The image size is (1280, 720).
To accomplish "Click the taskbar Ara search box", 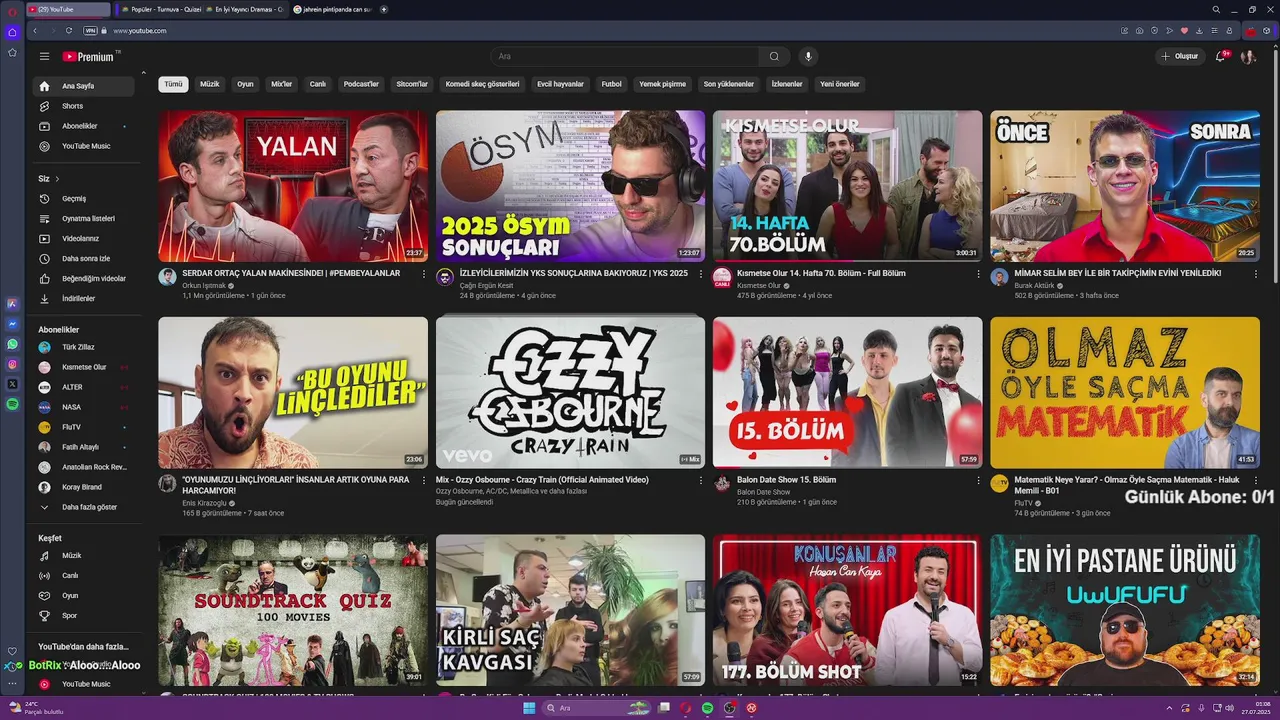I will click(597, 708).
